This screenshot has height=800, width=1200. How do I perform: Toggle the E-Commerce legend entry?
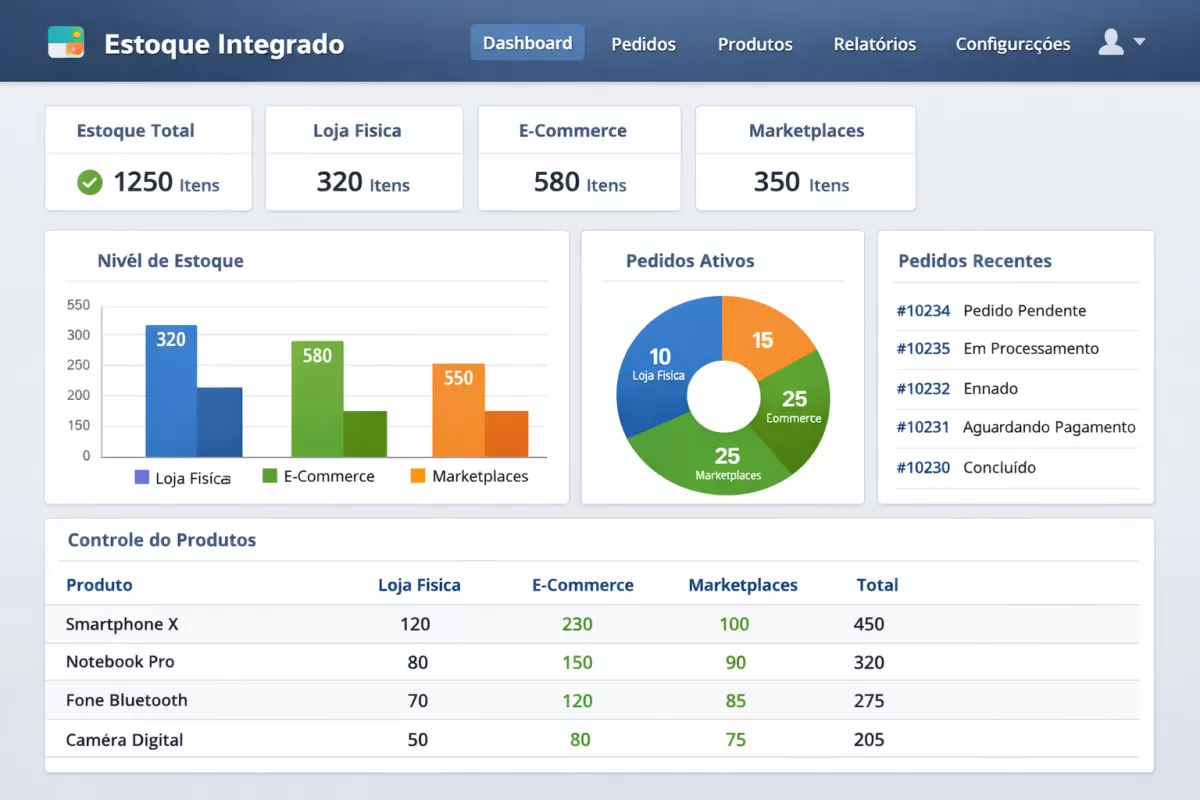click(x=319, y=476)
